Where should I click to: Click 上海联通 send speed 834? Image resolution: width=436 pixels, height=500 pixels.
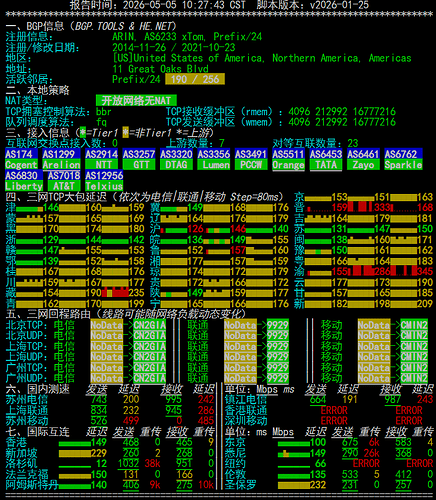(99, 410)
